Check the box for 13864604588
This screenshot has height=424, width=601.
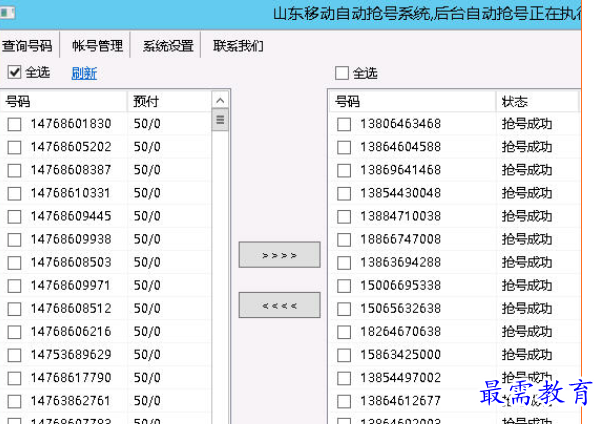pyautogui.click(x=344, y=147)
